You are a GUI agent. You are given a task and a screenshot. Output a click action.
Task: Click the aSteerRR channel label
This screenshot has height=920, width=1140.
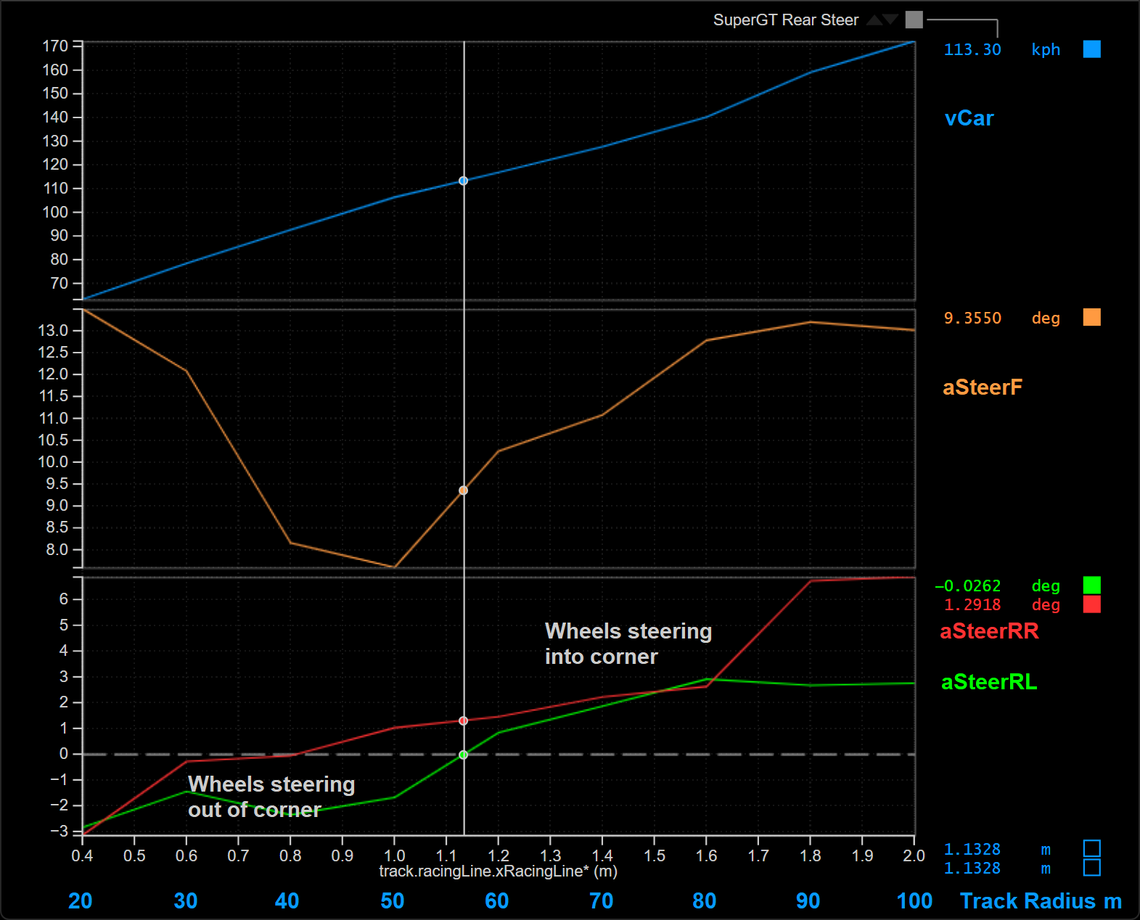(x=990, y=631)
